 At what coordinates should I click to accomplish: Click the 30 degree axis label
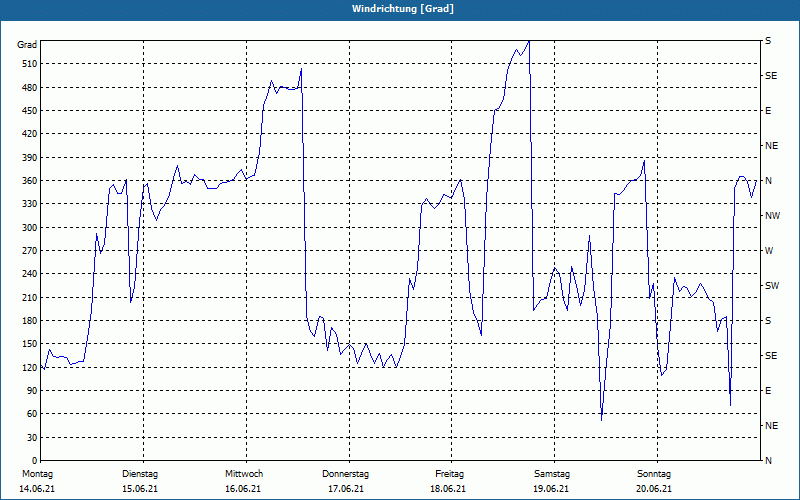point(33,438)
